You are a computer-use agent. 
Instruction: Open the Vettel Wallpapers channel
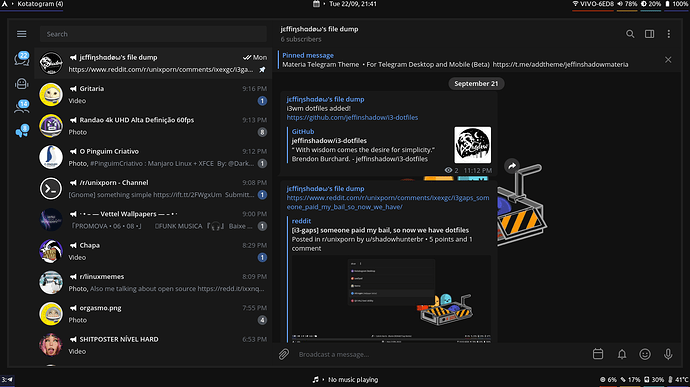pyautogui.click(x=153, y=220)
